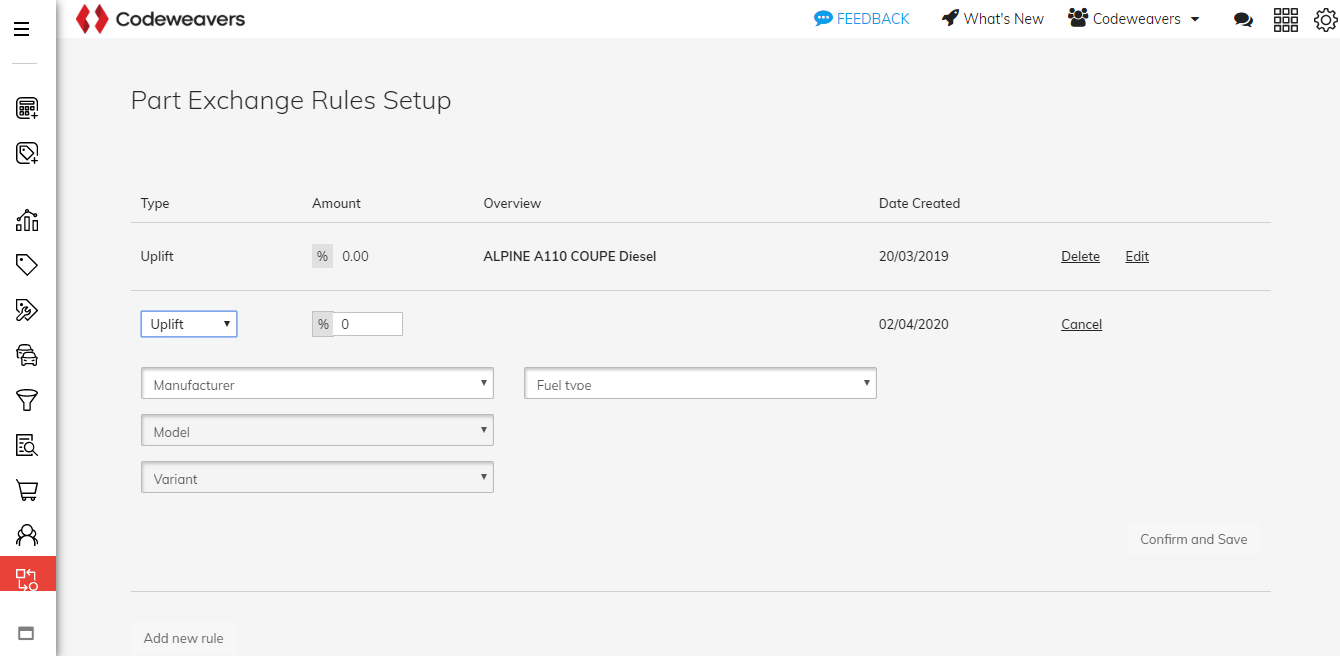1340x656 pixels.
Task: Click Confirm and Save button
Action: pos(1194,539)
